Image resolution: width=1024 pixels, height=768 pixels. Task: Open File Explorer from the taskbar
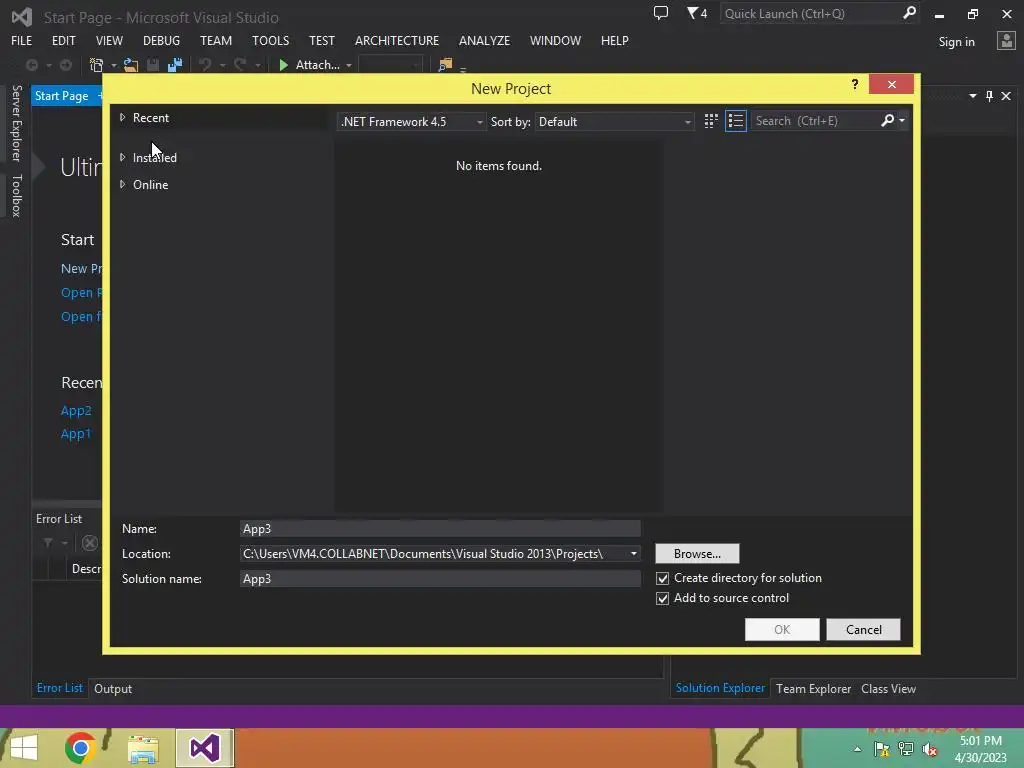(143, 748)
